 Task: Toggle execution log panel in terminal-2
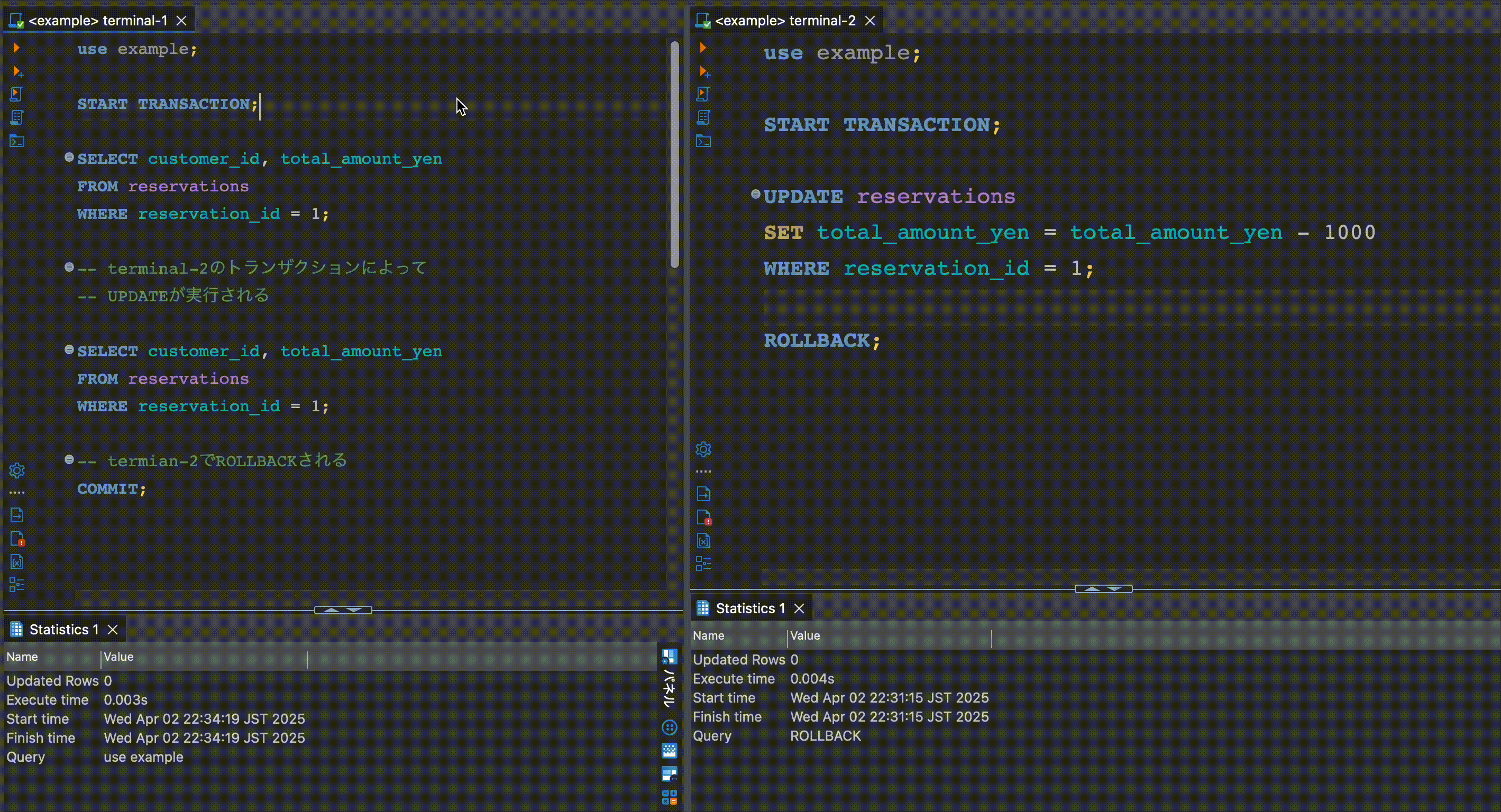[703, 517]
